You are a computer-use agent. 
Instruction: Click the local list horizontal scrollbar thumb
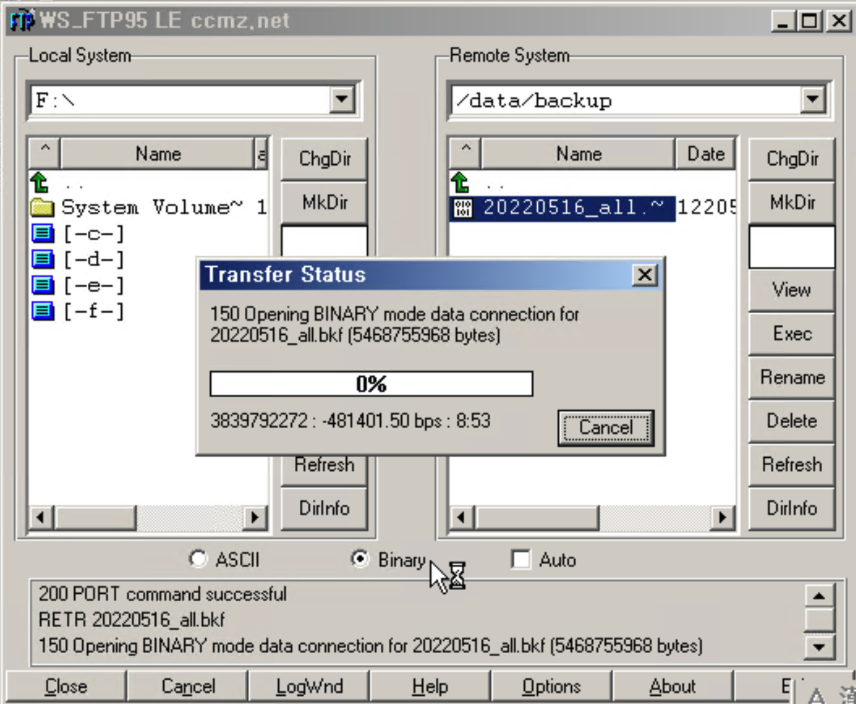tap(95, 517)
